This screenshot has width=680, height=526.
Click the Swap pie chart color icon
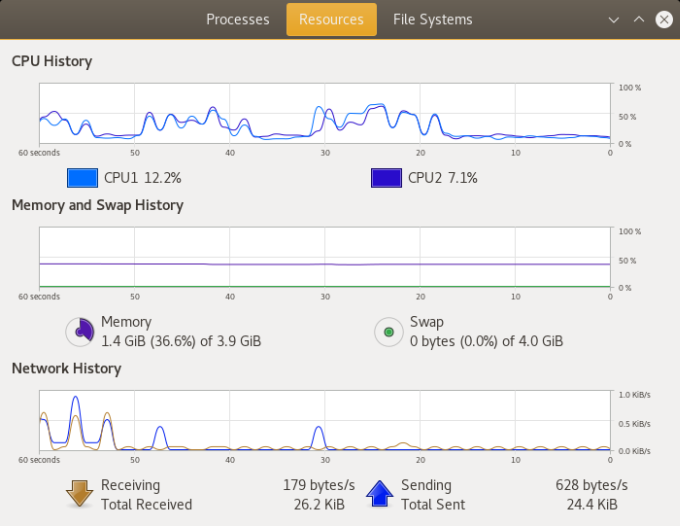(x=388, y=332)
